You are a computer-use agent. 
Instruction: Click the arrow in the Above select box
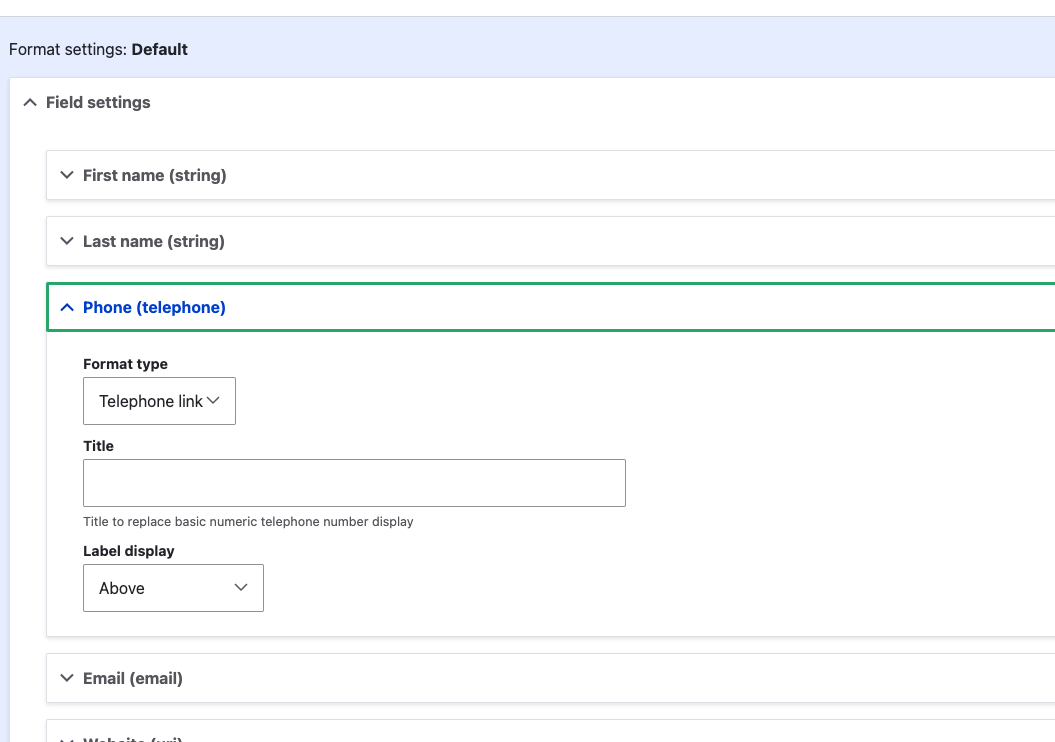coord(241,588)
